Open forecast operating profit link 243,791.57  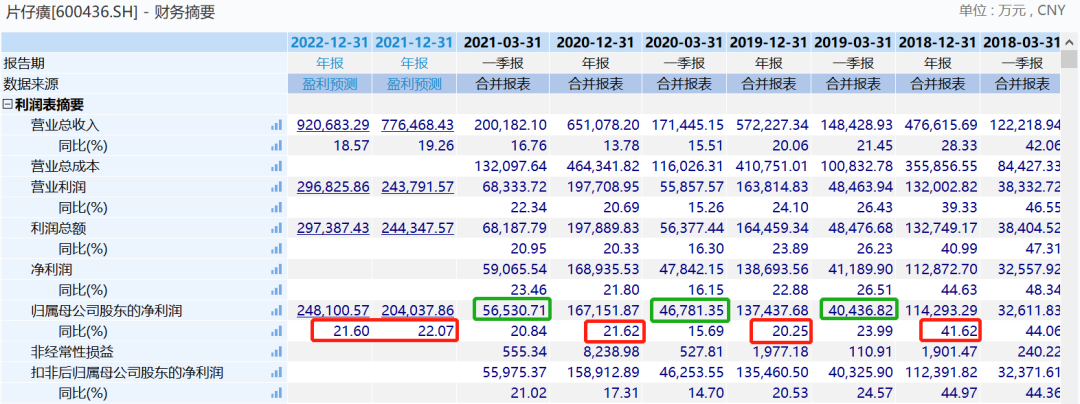coord(418,187)
